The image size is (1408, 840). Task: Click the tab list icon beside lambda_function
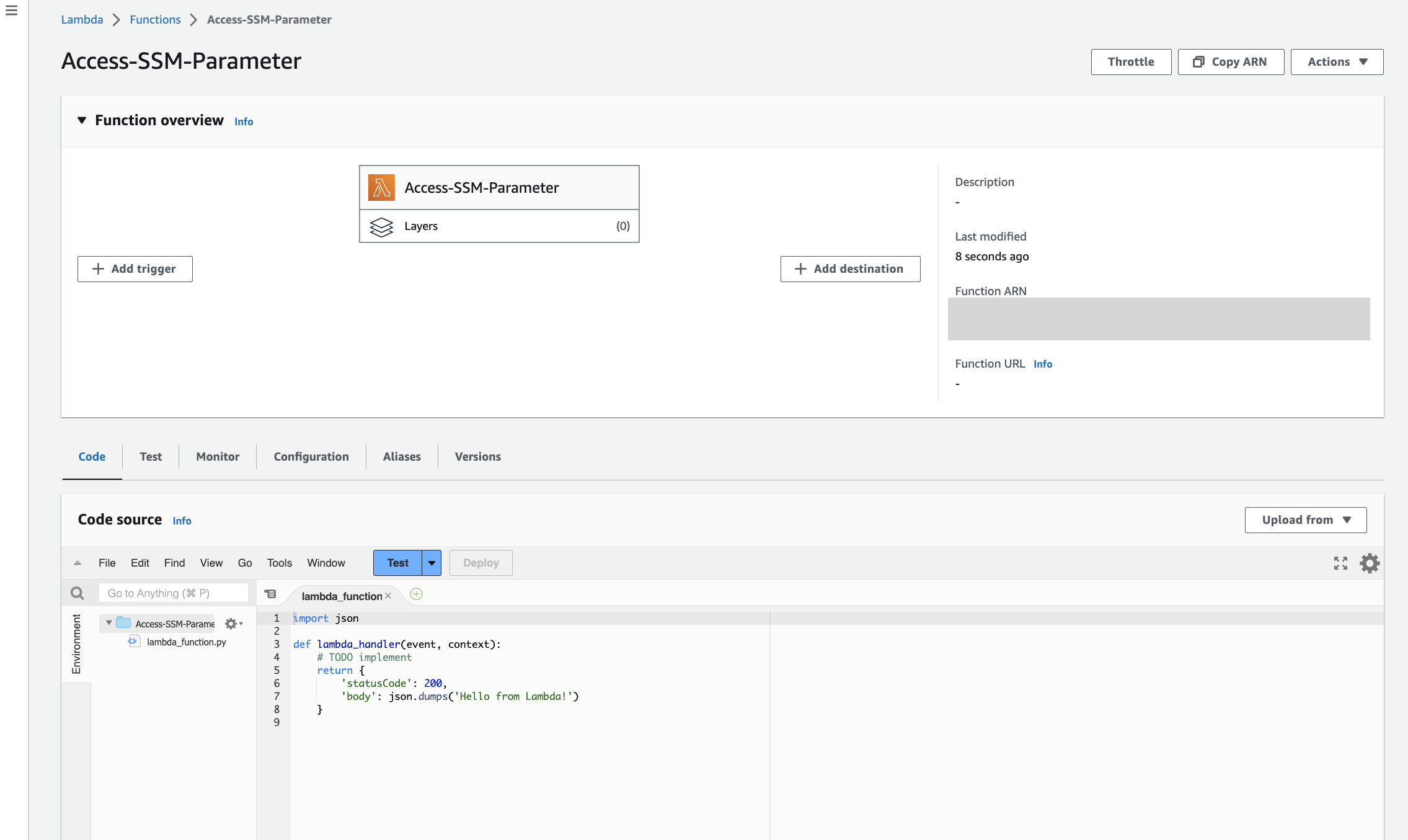(x=270, y=594)
